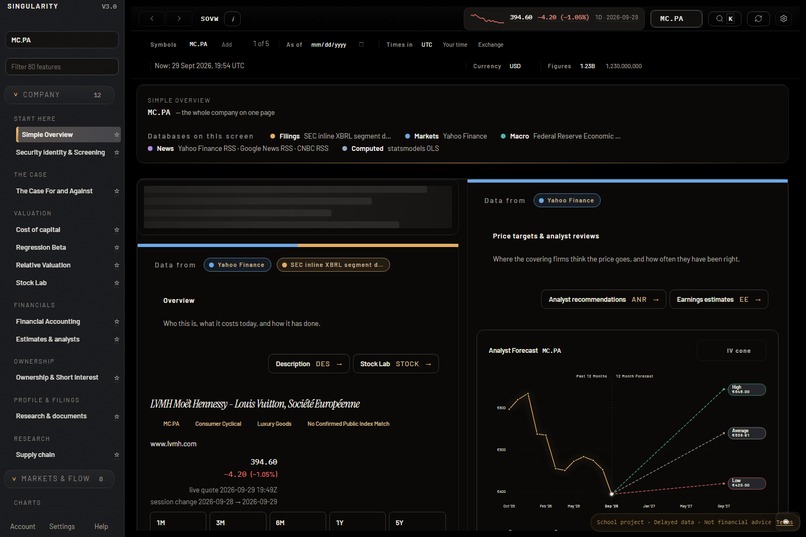Open Help at sidebar bottom
Screen dimensions: 806x537
pyautogui.click(x=101, y=527)
